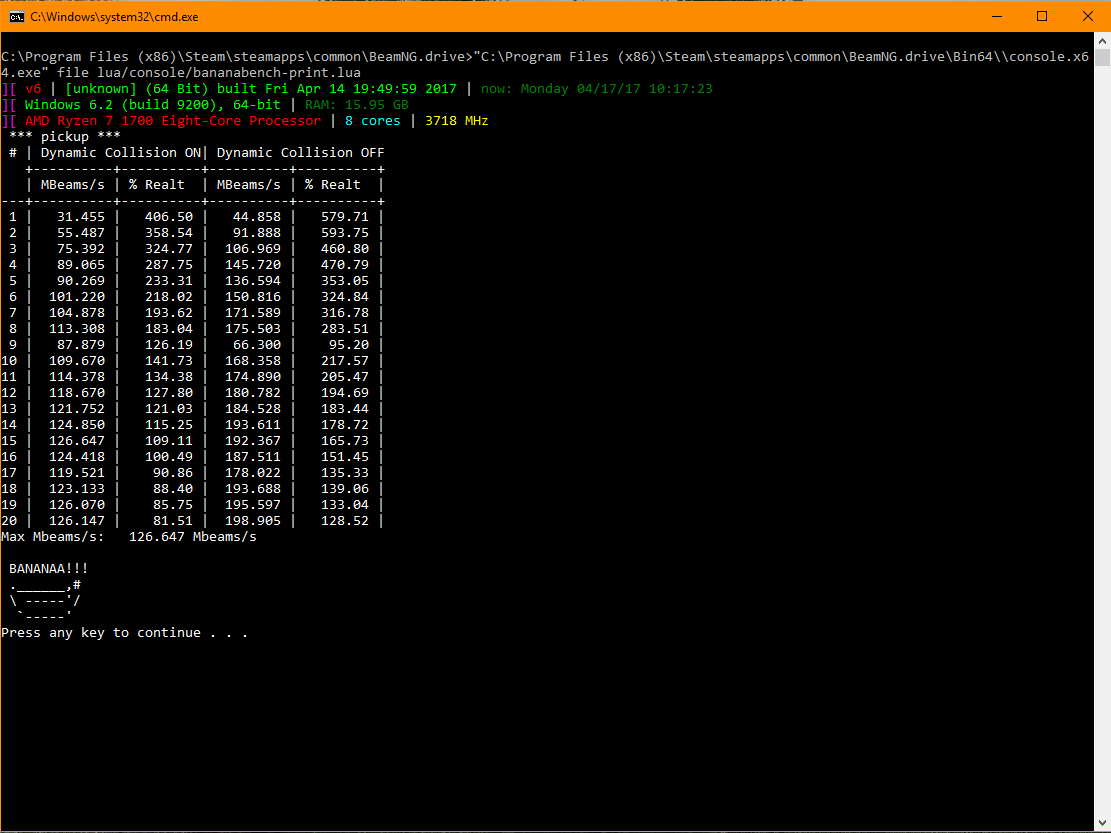Image resolution: width=1111 pixels, height=833 pixels.
Task: Click the 'Max Mbeams/s: 126.647 Mbeams/s' line
Action: 129,537
